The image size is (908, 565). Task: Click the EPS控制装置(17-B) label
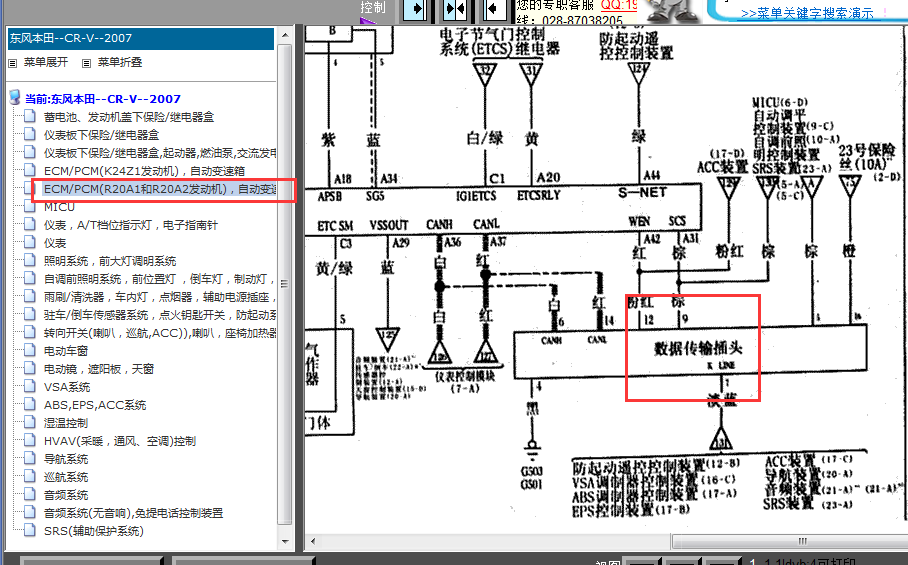631,510
